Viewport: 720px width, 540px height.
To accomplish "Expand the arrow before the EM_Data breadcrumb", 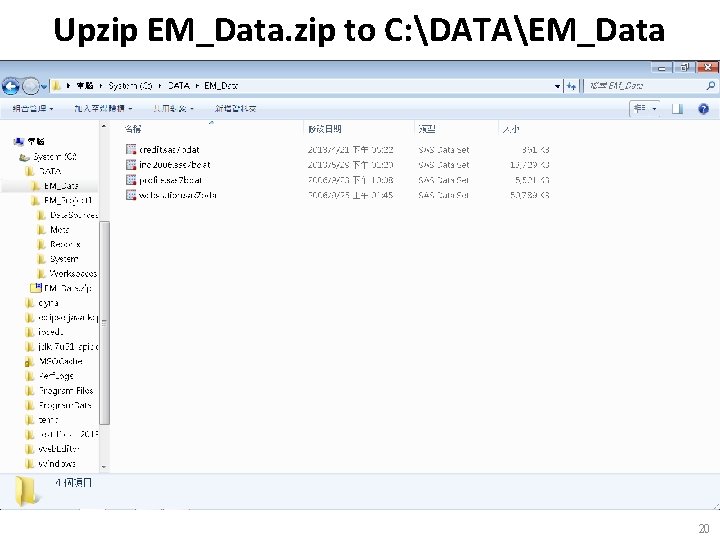I will click(197, 86).
